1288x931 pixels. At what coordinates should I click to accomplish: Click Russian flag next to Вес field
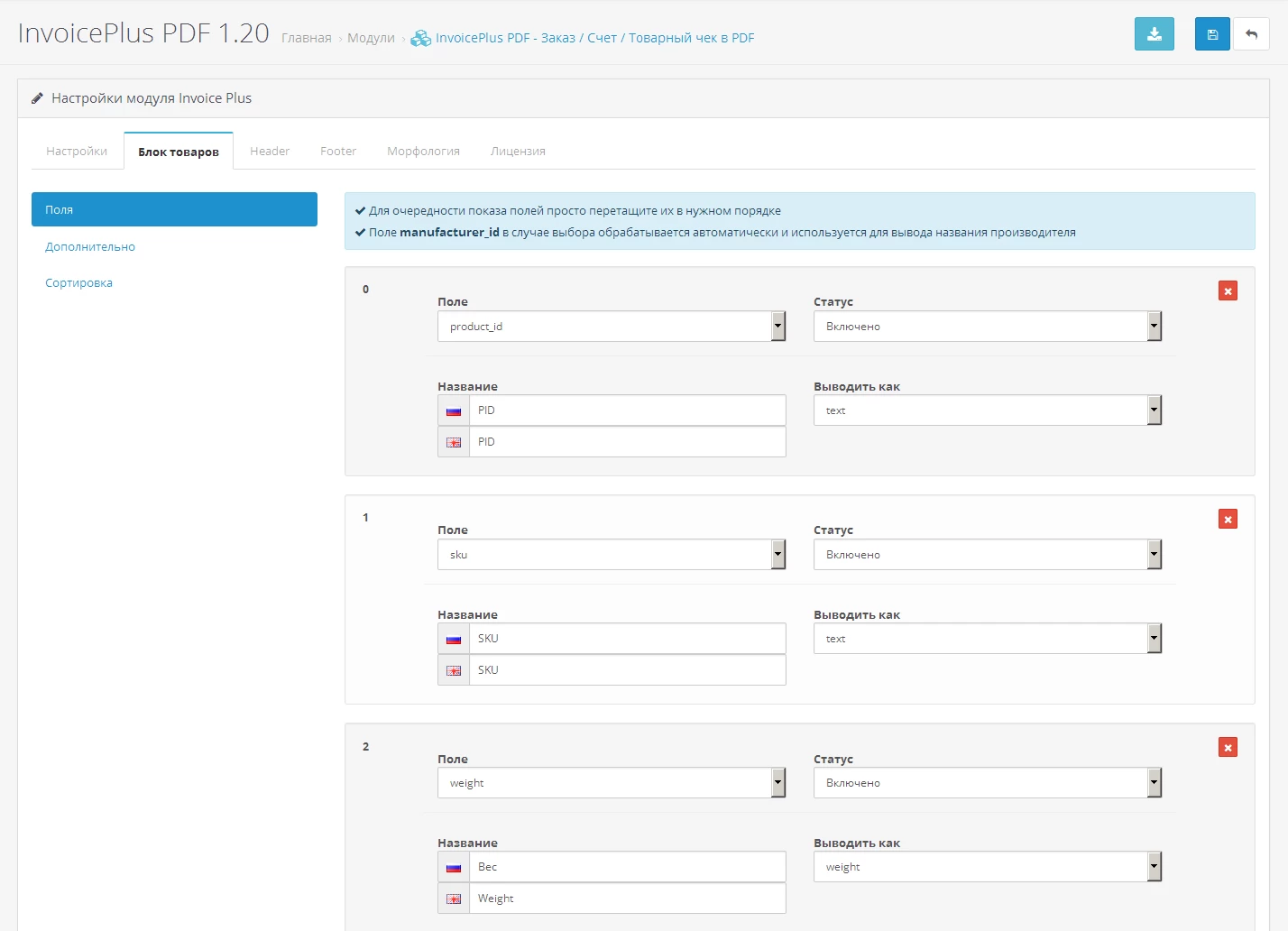pyautogui.click(x=454, y=867)
